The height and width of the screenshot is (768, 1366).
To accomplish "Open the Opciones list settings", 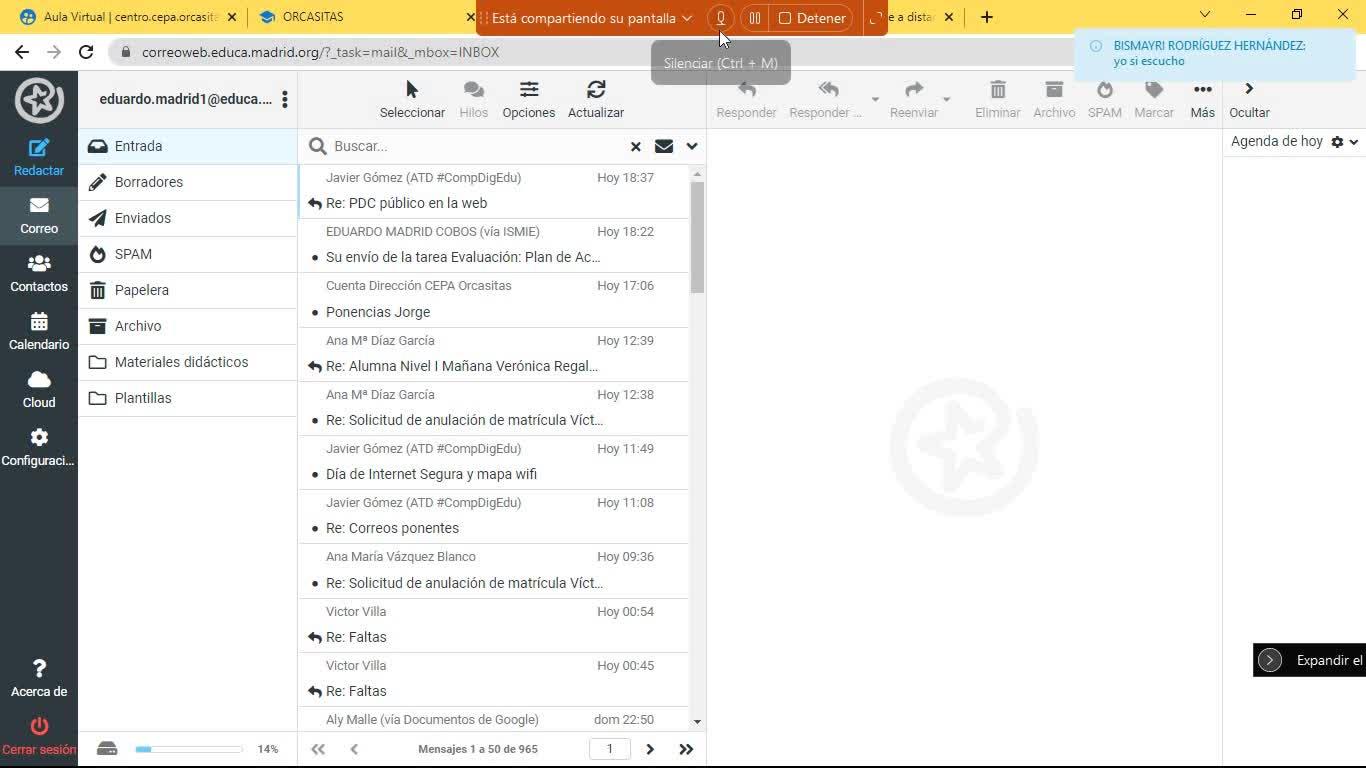I will point(529,99).
